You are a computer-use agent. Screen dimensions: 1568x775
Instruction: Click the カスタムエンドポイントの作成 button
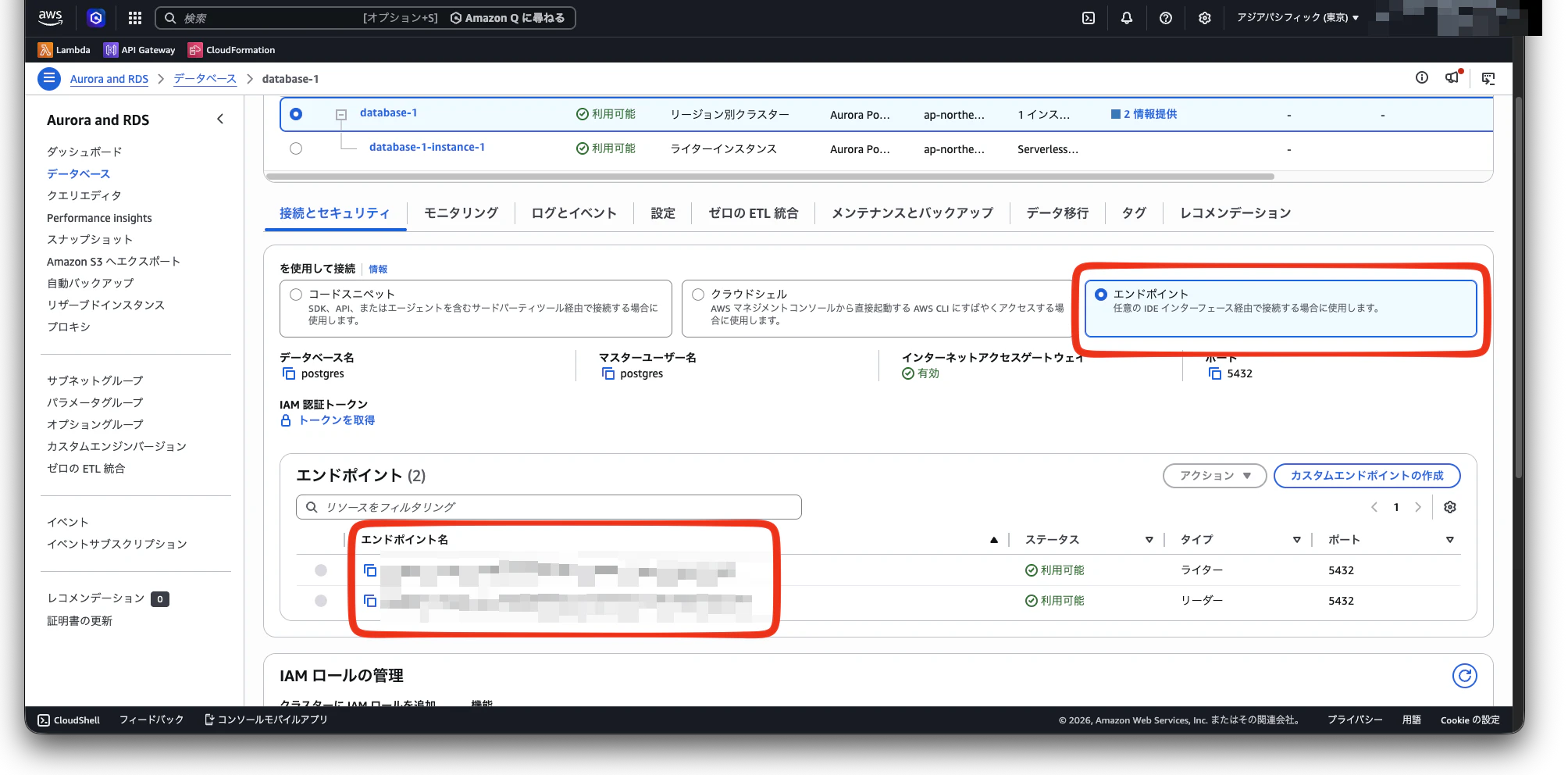coord(1367,476)
